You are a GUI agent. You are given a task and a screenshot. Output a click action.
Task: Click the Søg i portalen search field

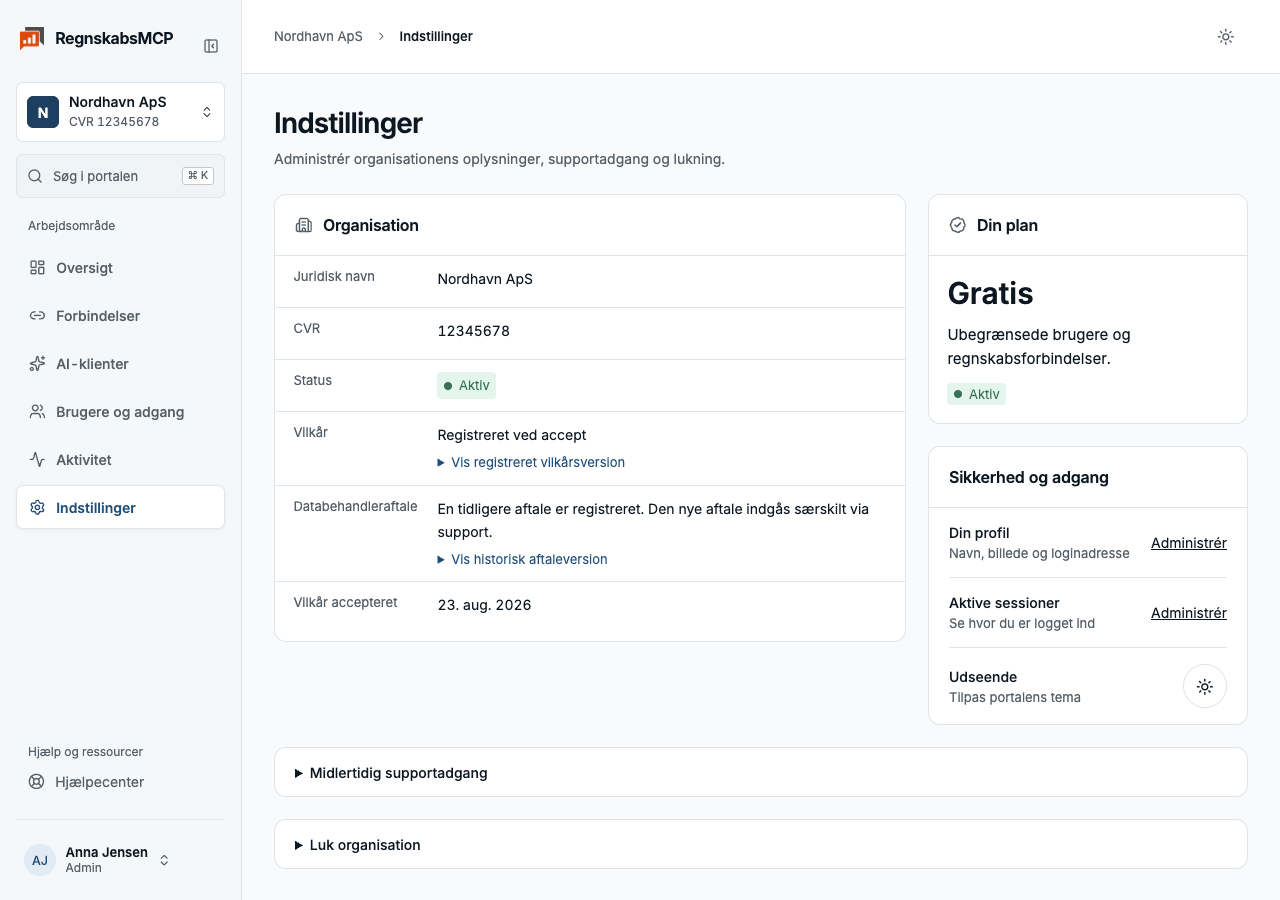click(120, 176)
